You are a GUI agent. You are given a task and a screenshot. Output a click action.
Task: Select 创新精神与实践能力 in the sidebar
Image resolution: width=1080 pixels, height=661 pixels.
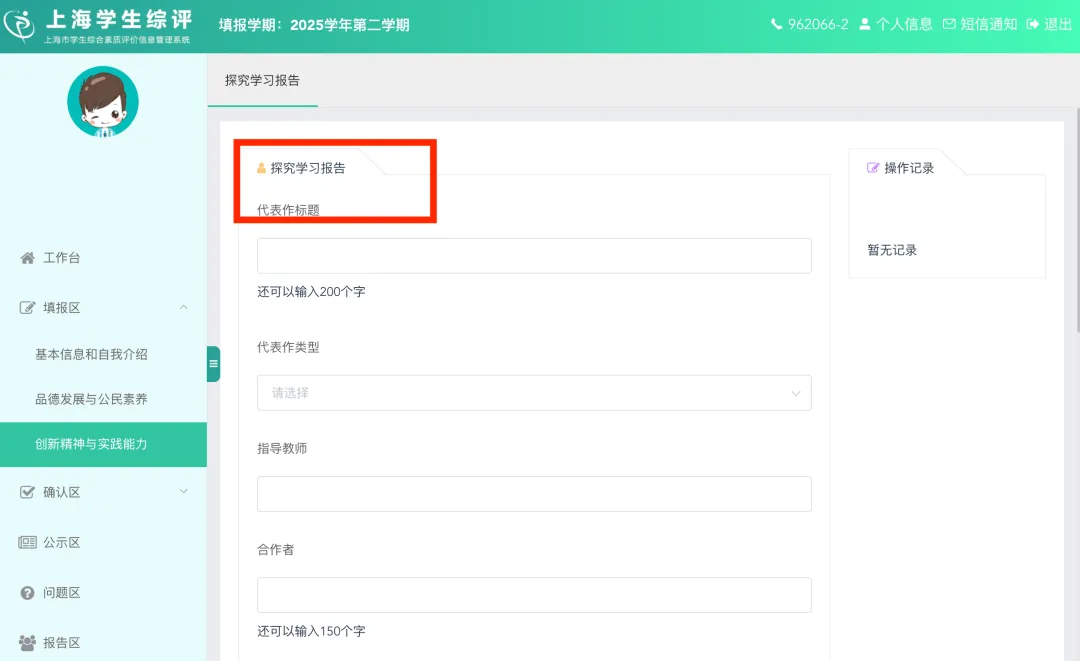click(103, 444)
